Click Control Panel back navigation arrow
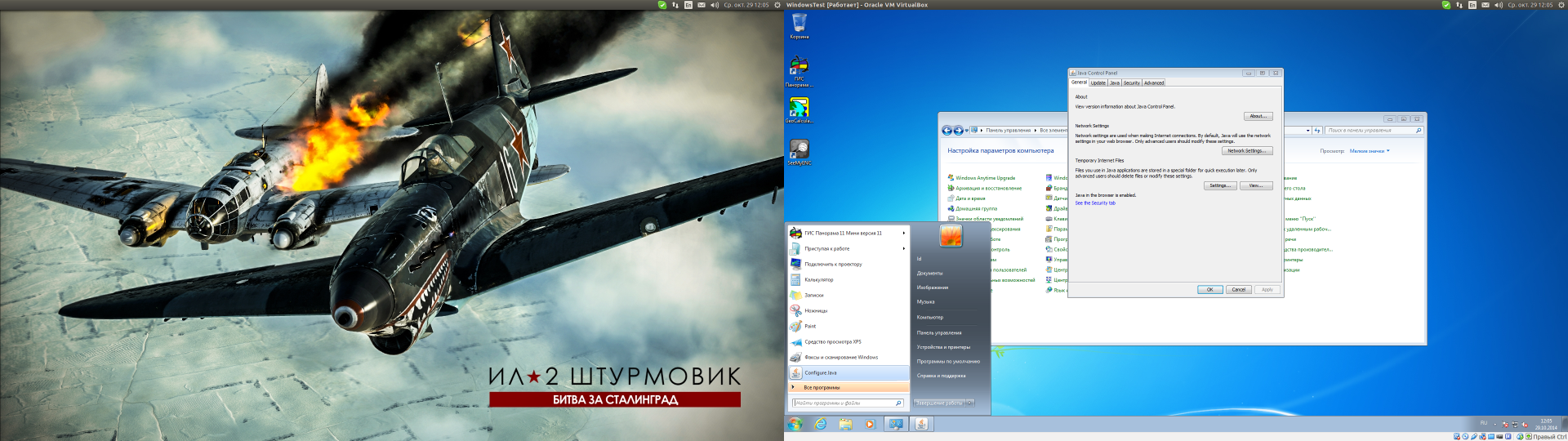Image resolution: width=1568 pixels, height=441 pixels. click(947, 130)
